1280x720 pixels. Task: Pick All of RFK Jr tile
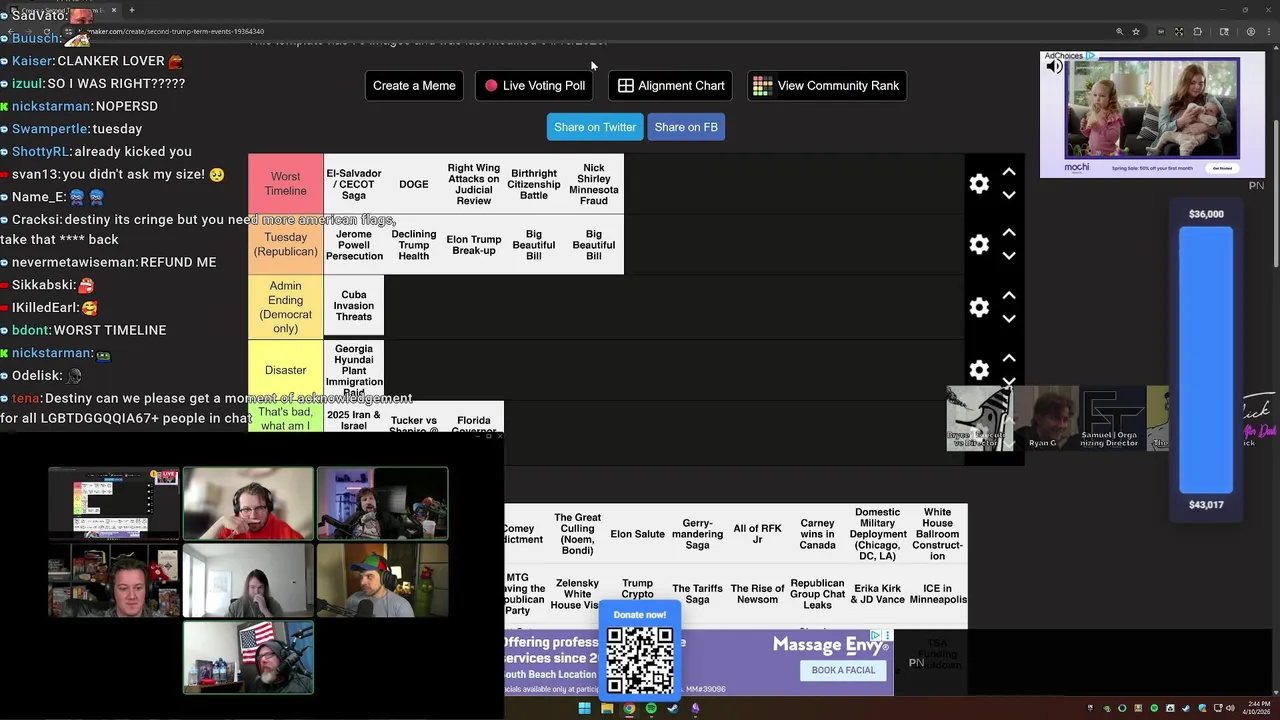(x=757, y=534)
